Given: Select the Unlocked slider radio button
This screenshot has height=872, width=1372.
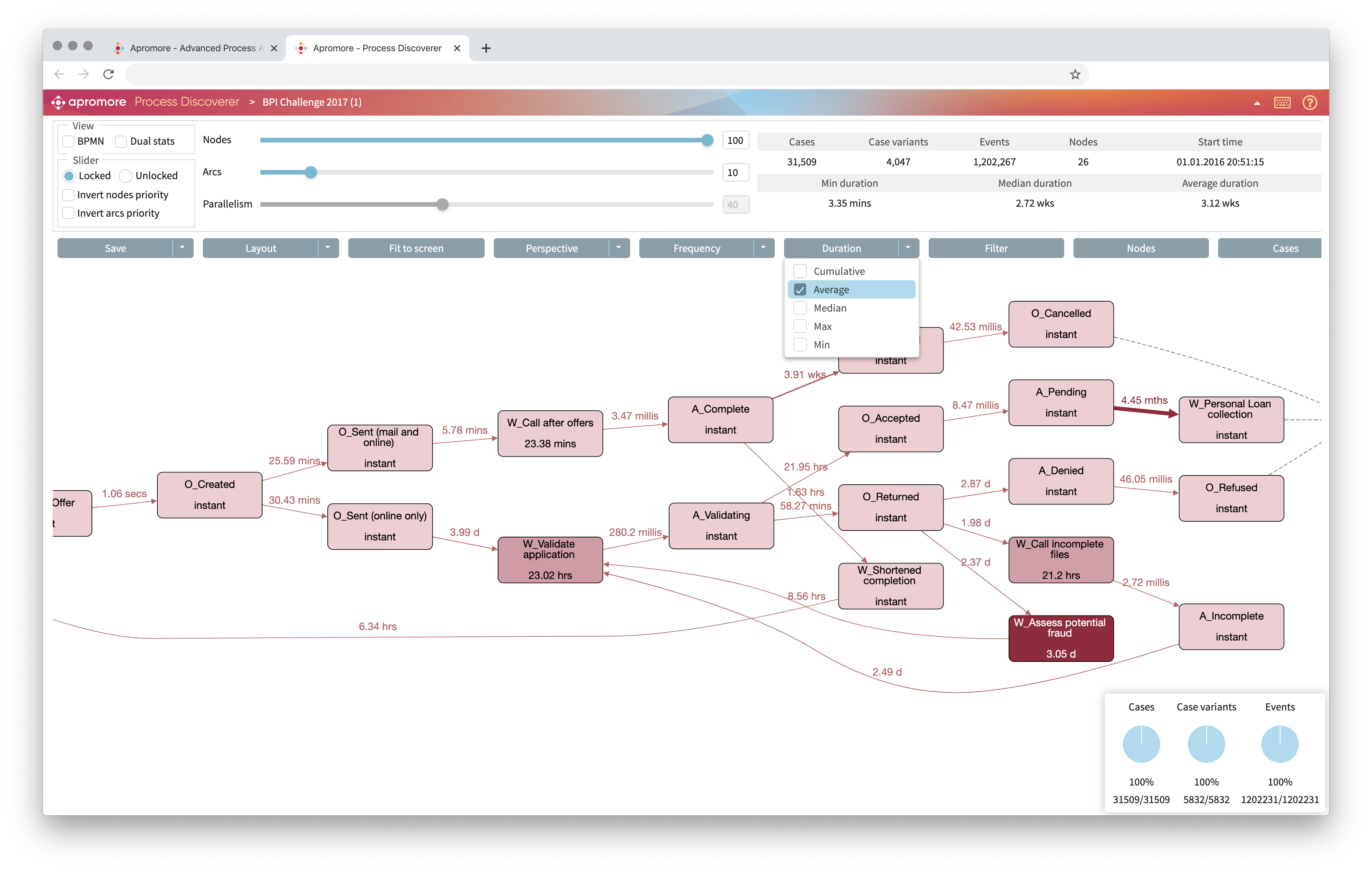Looking at the screenshot, I should (126, 176).
